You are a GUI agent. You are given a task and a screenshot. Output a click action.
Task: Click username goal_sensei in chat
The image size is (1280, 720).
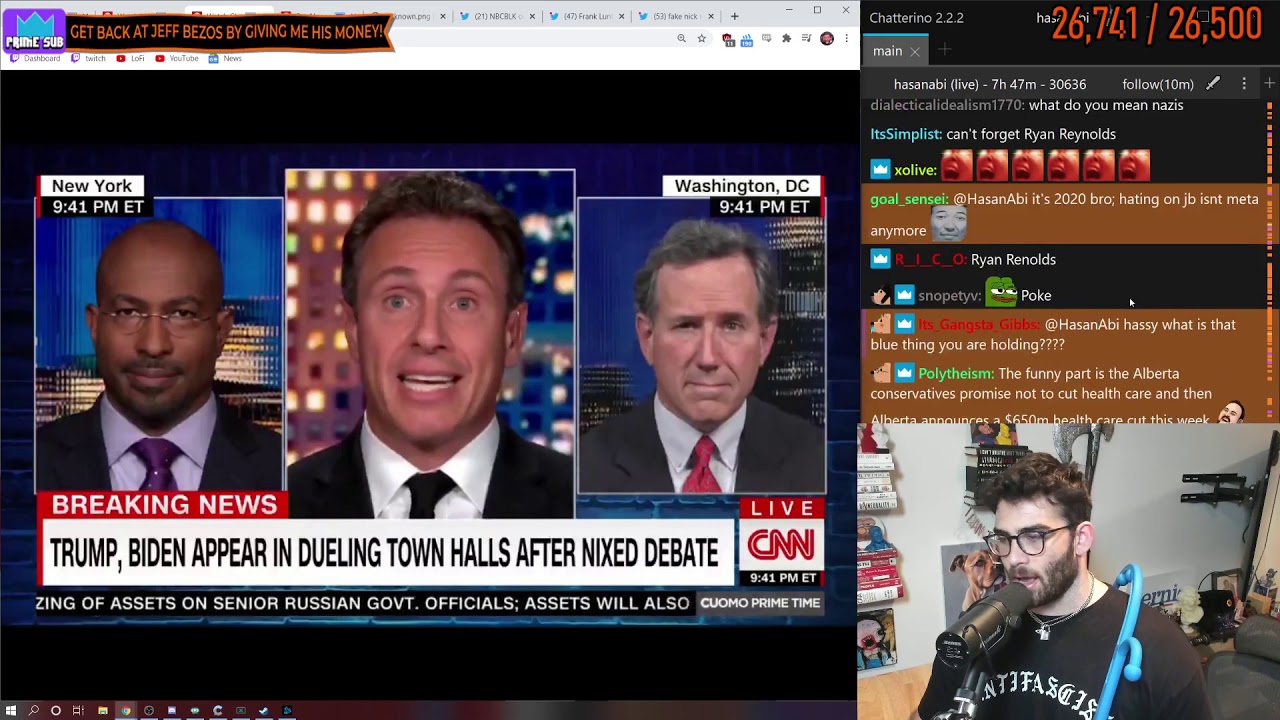coord(909,199)
